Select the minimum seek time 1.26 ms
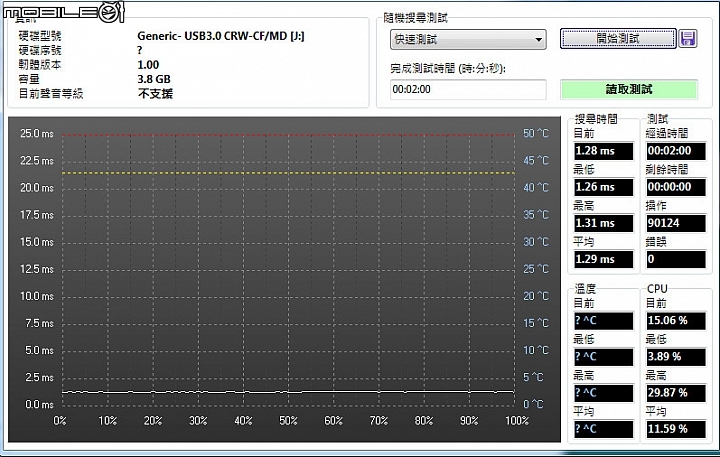The image size is (720, 457). pyautogui.click(x=603, y=187)
